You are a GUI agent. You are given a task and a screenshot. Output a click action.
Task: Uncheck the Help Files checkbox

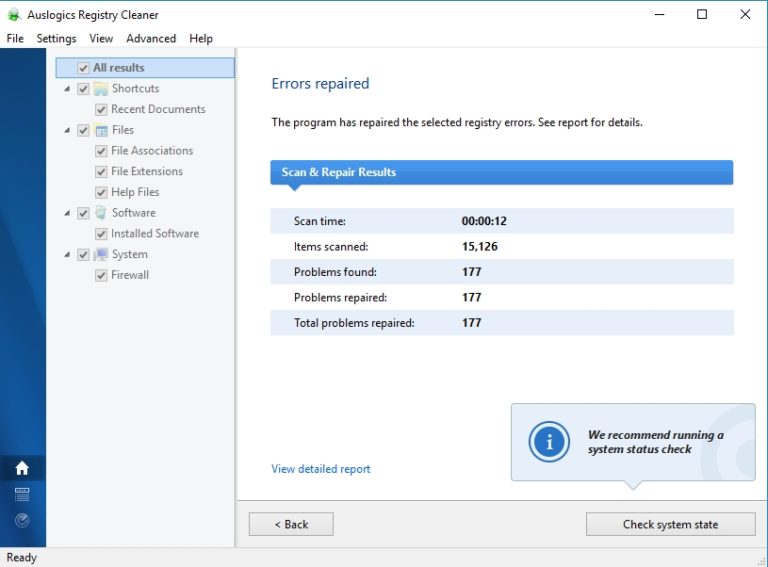[x=101, y=192]
